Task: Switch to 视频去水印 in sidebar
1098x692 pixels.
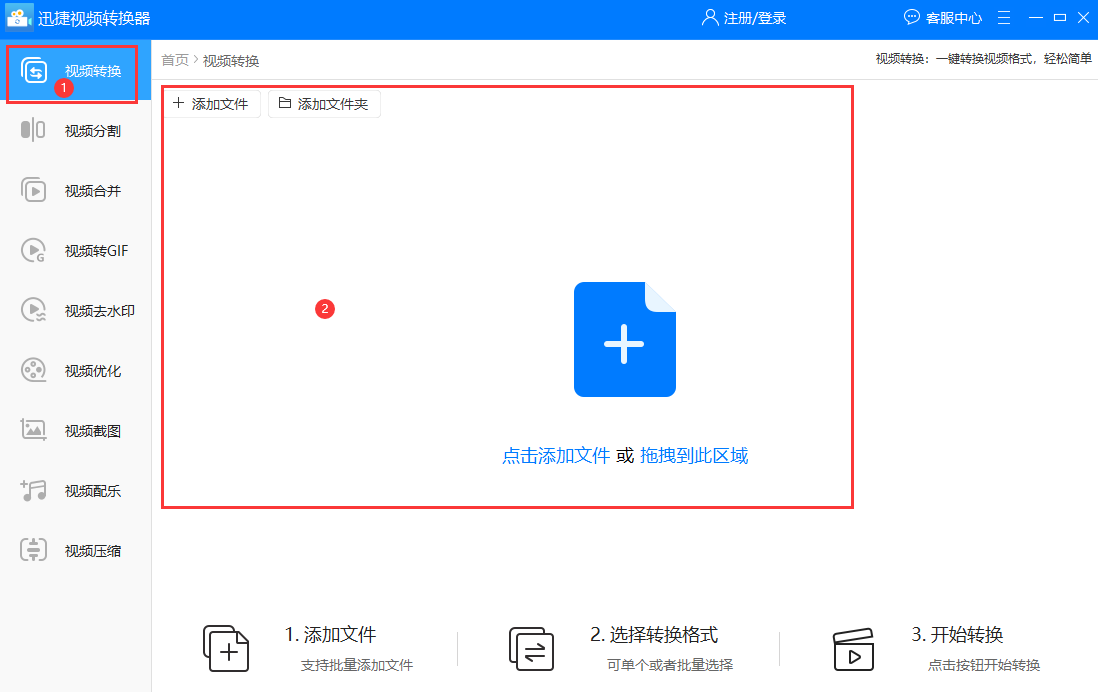Action: click(76, 310)
